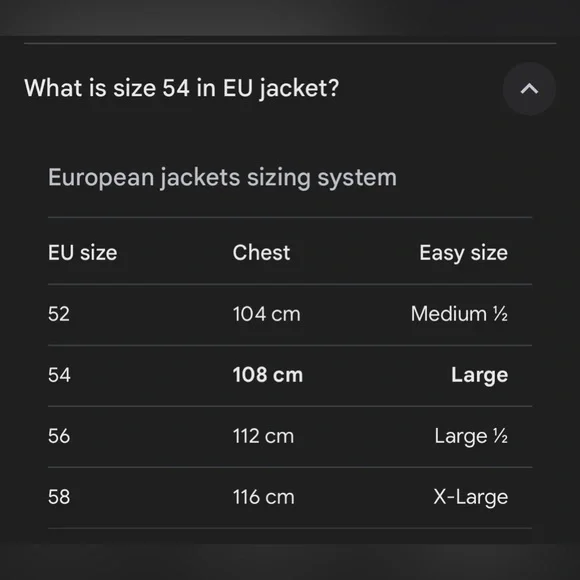
Task: Click the '112 cm' chest cell
Action: (x=263, y=436)
